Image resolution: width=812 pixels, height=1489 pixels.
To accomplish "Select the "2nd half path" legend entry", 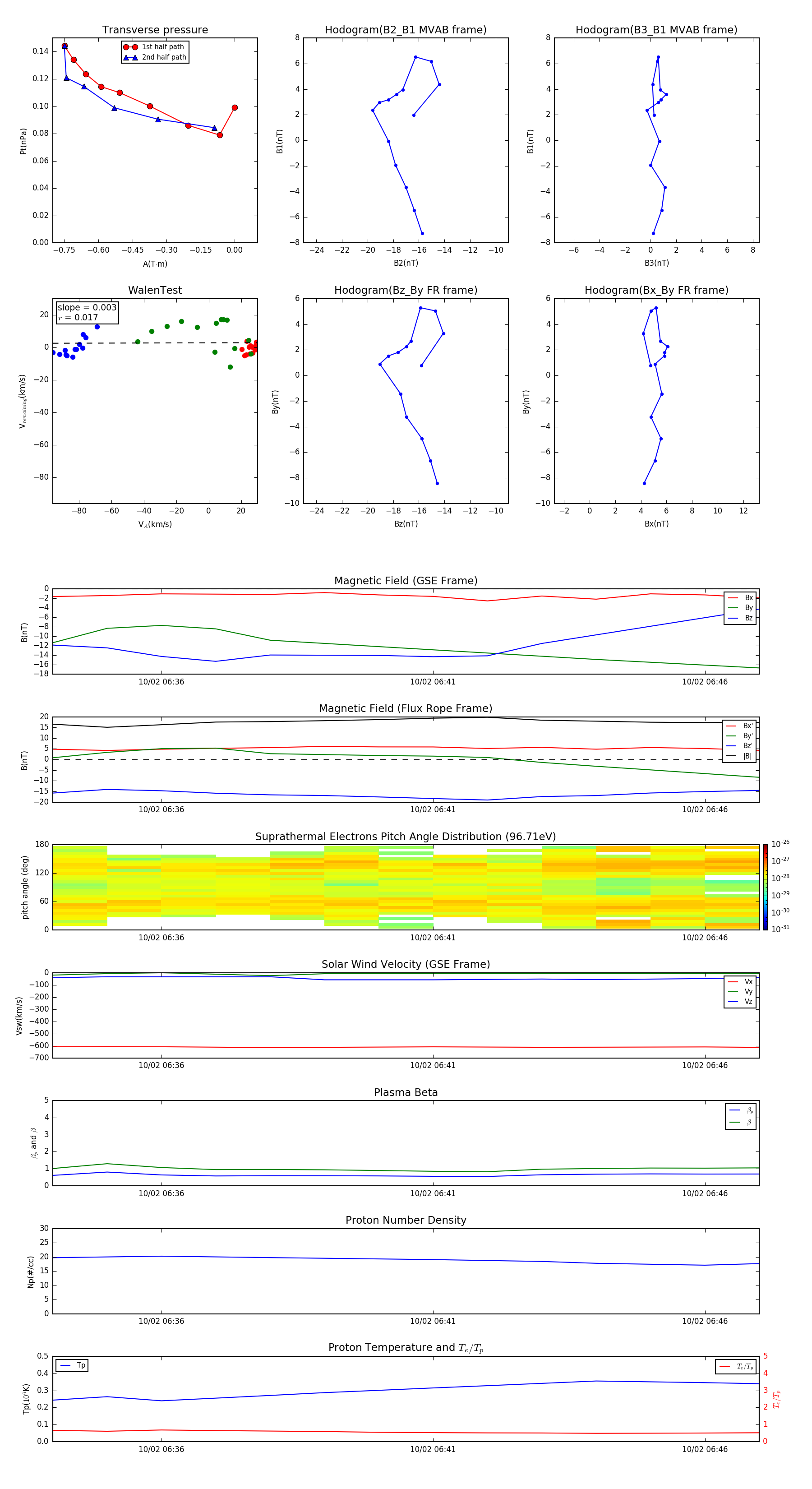I will [x=155, y=57].
